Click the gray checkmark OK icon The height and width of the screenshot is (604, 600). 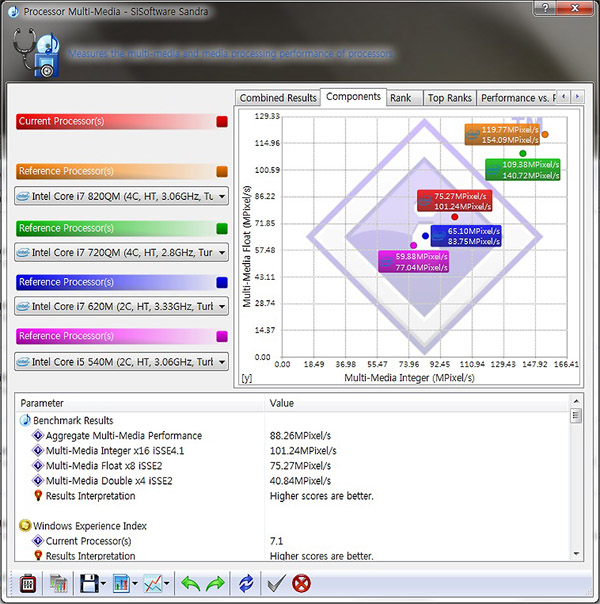tap(277, 584)
